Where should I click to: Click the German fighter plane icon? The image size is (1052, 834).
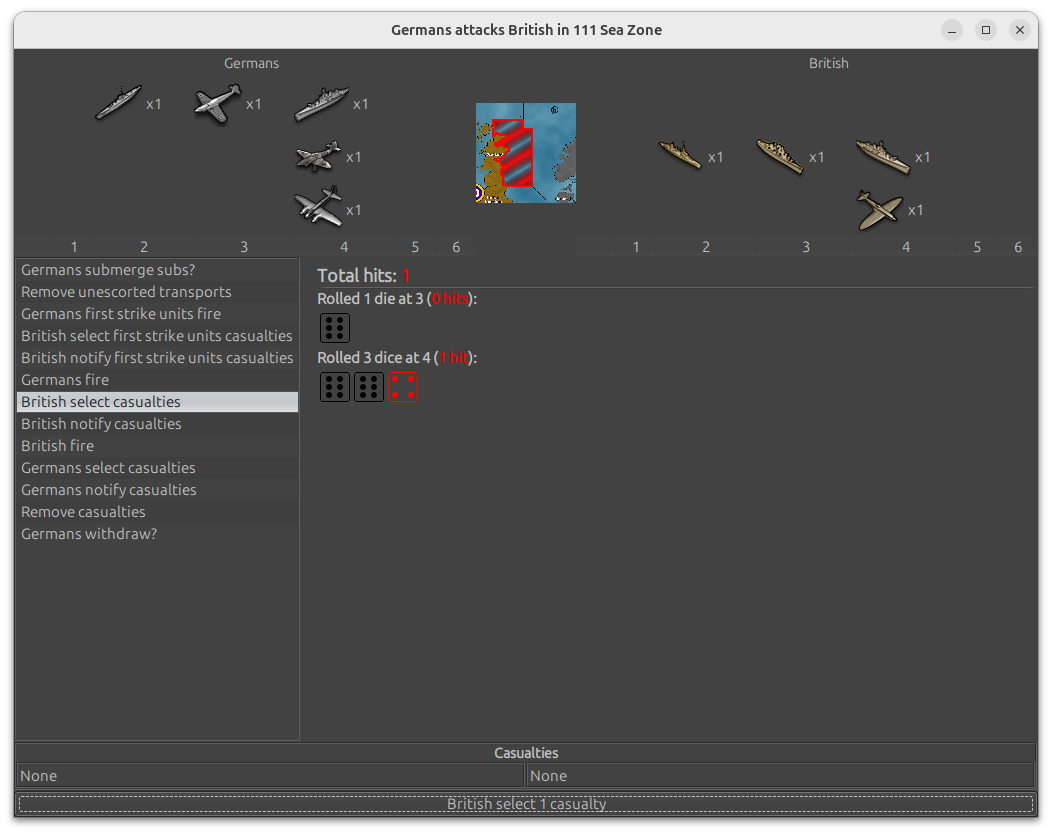point(218,103)
